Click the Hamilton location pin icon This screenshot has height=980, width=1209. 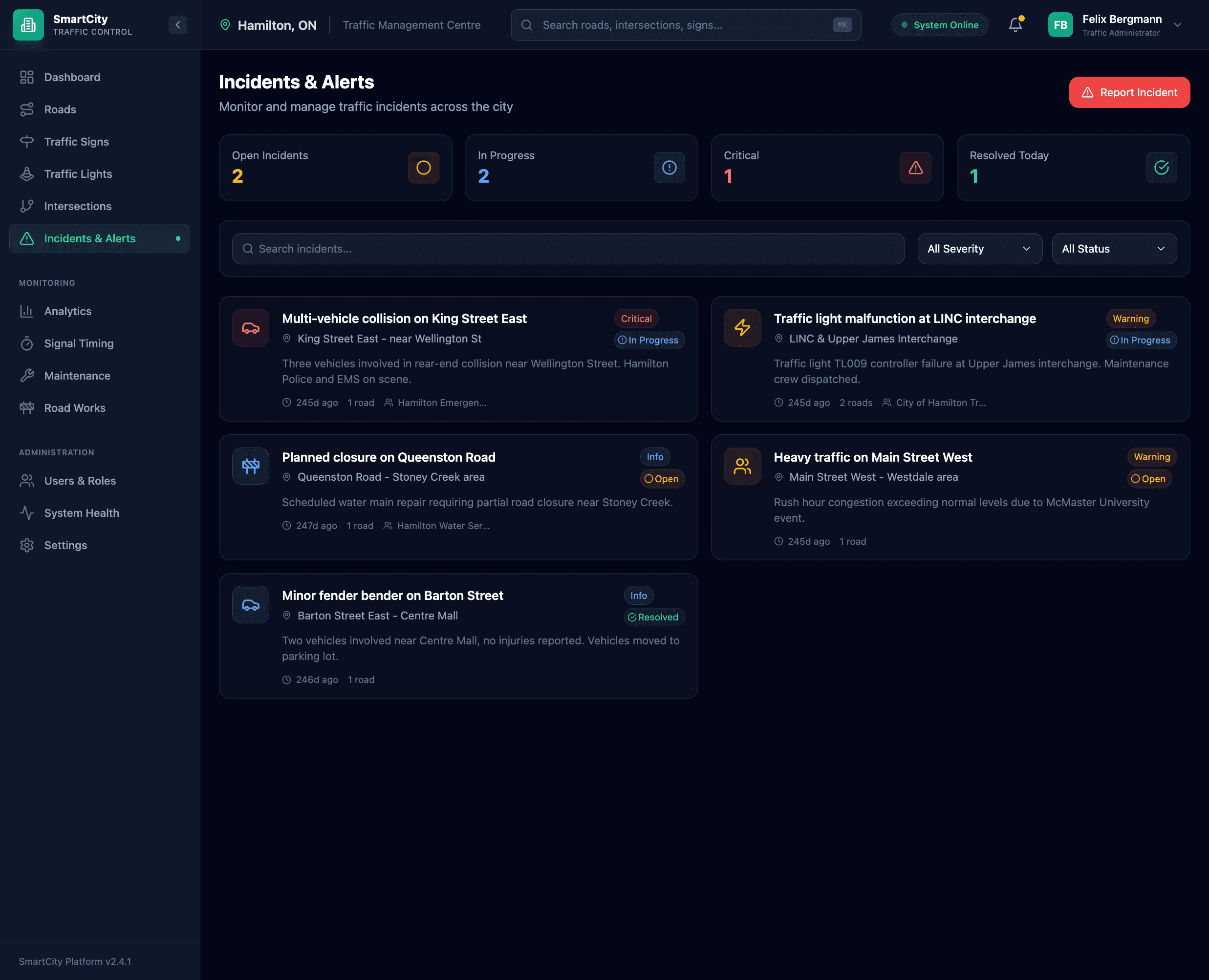point(225,25)
